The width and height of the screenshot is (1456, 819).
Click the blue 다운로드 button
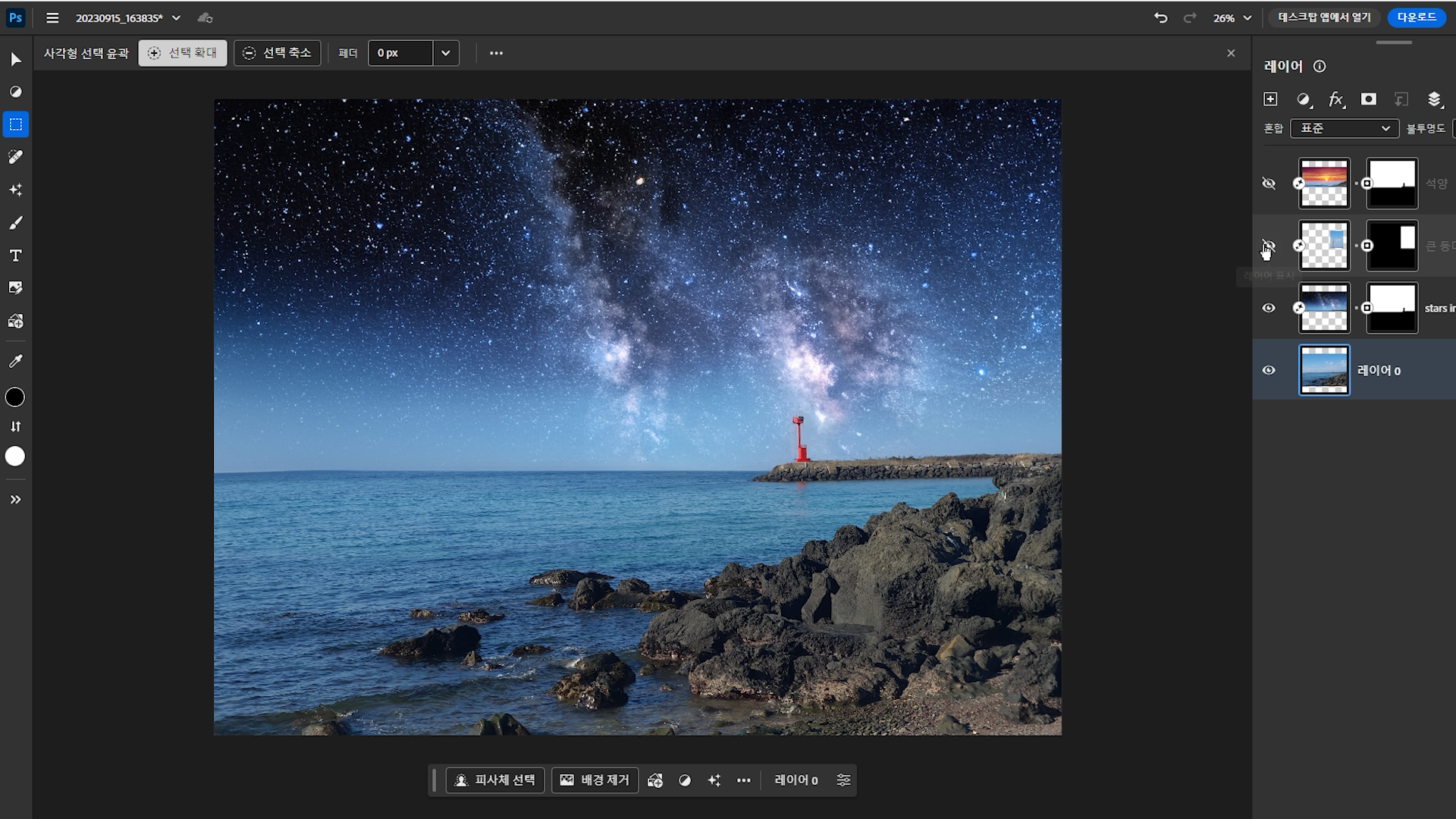[1416, 17]
